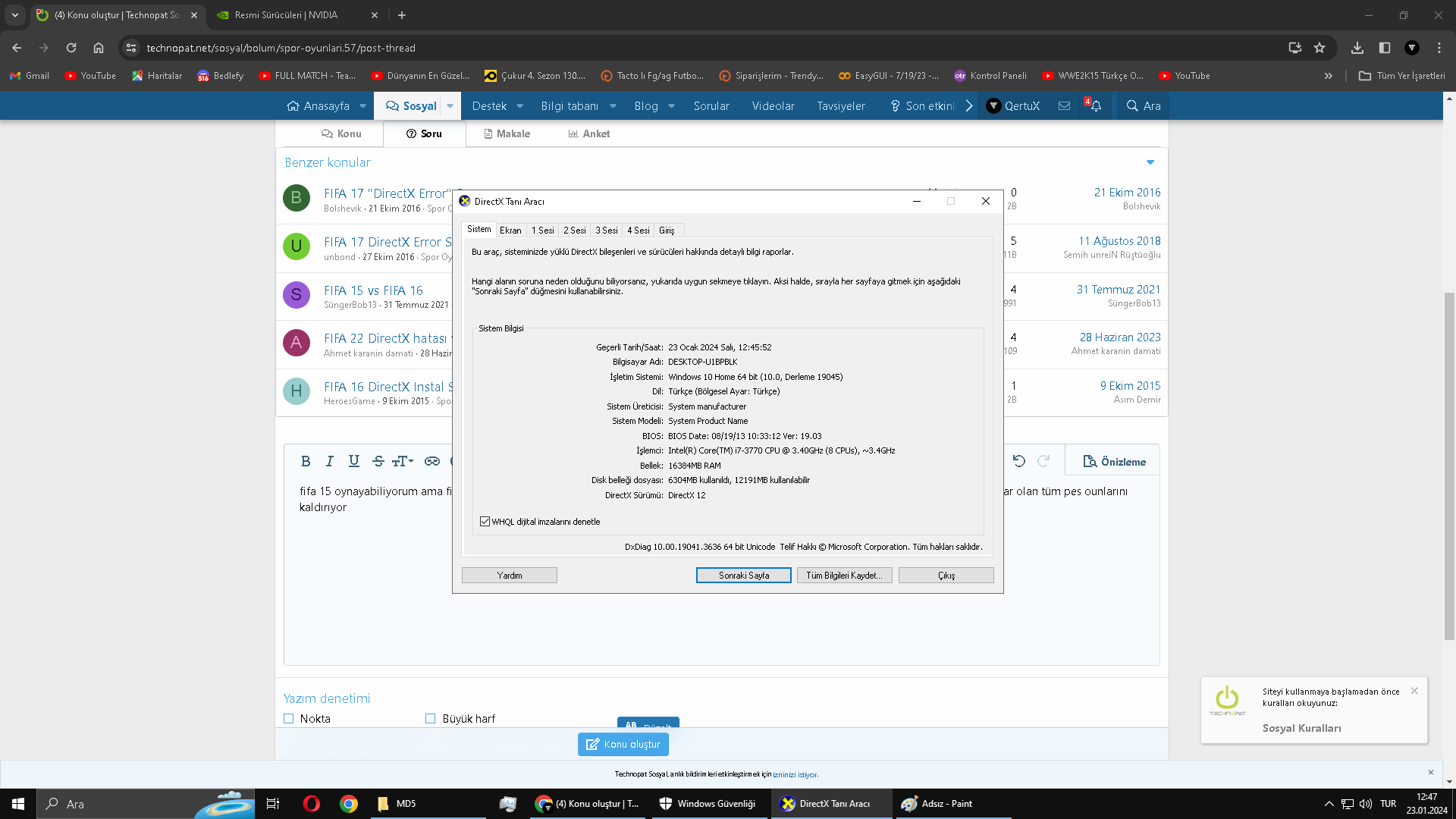Open Windows Güvenliği from the taskbar
The image size is (1456, 819).
point(708,804)
